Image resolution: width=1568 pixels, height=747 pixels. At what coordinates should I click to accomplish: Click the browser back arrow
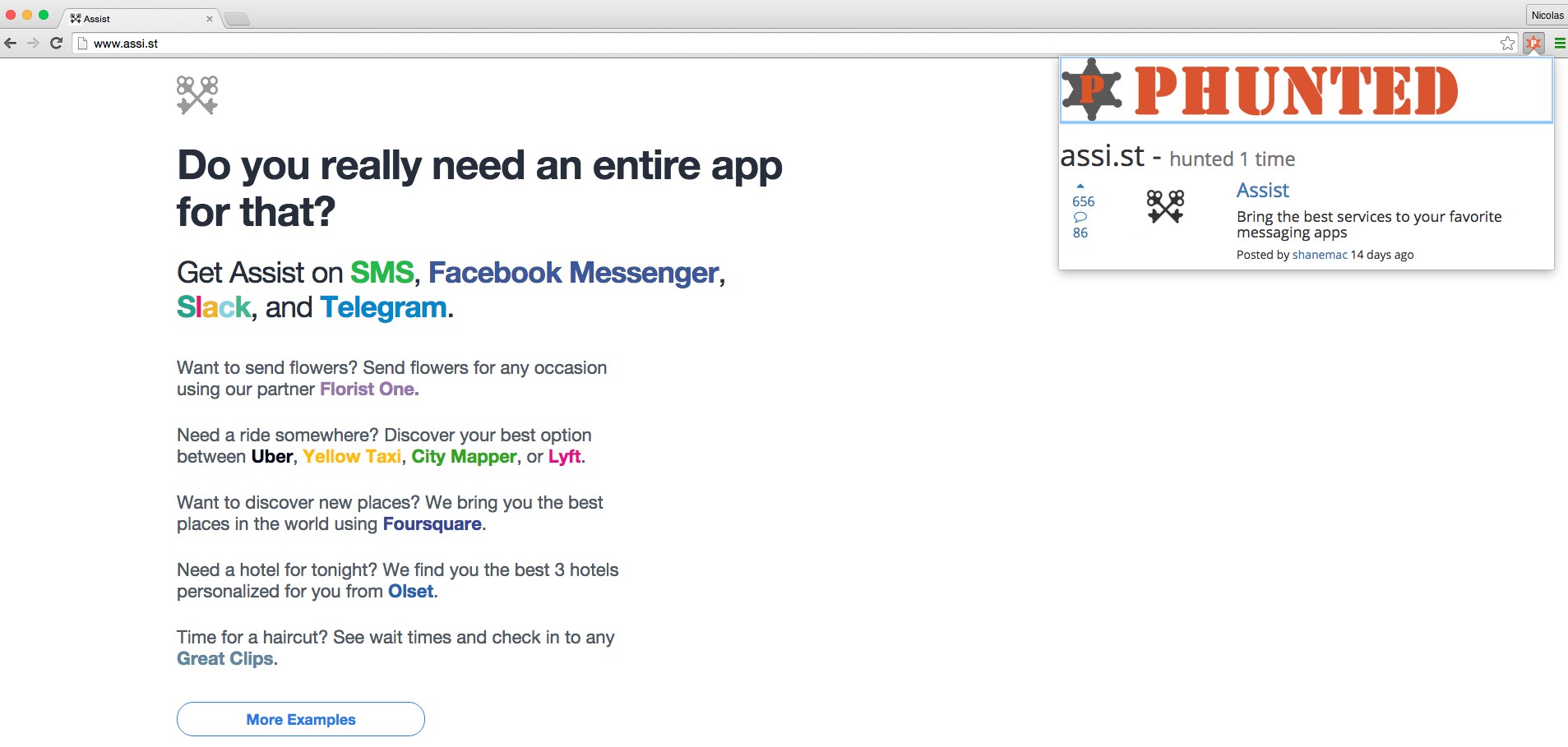pyautogui.click(x=11, y=43)
